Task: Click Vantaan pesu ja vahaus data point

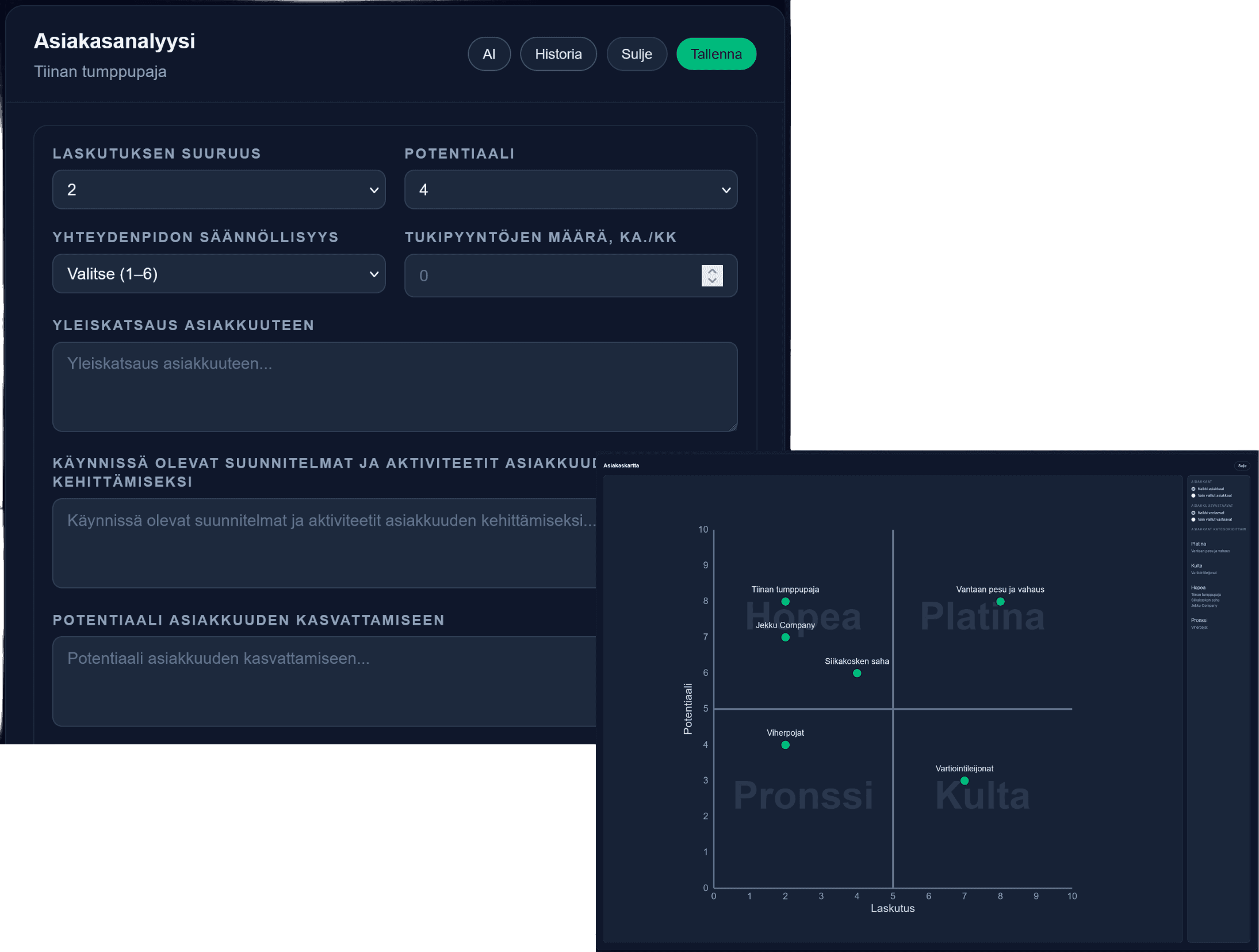Action: (1000, 602)
